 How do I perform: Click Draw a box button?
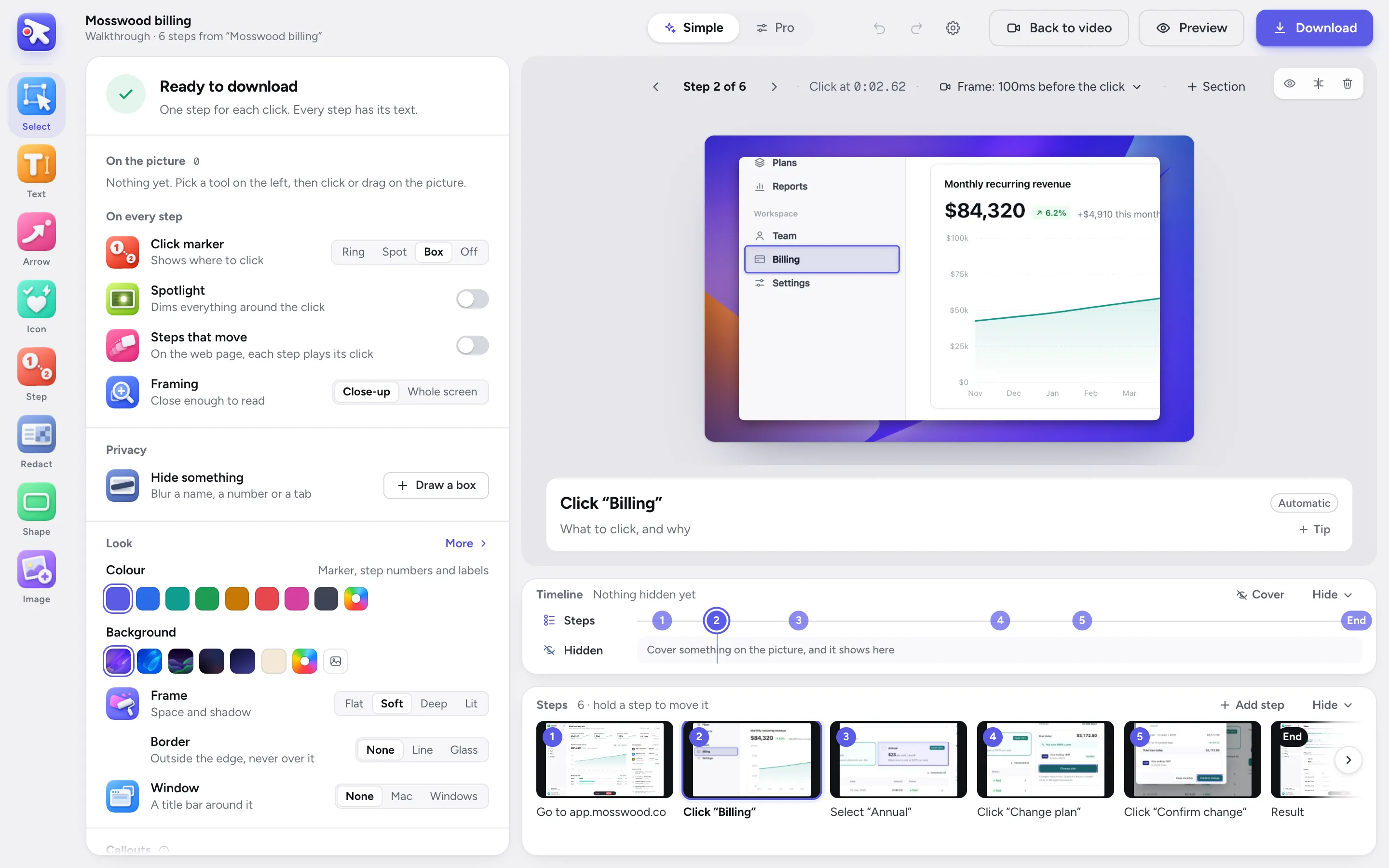pos(436,485)
